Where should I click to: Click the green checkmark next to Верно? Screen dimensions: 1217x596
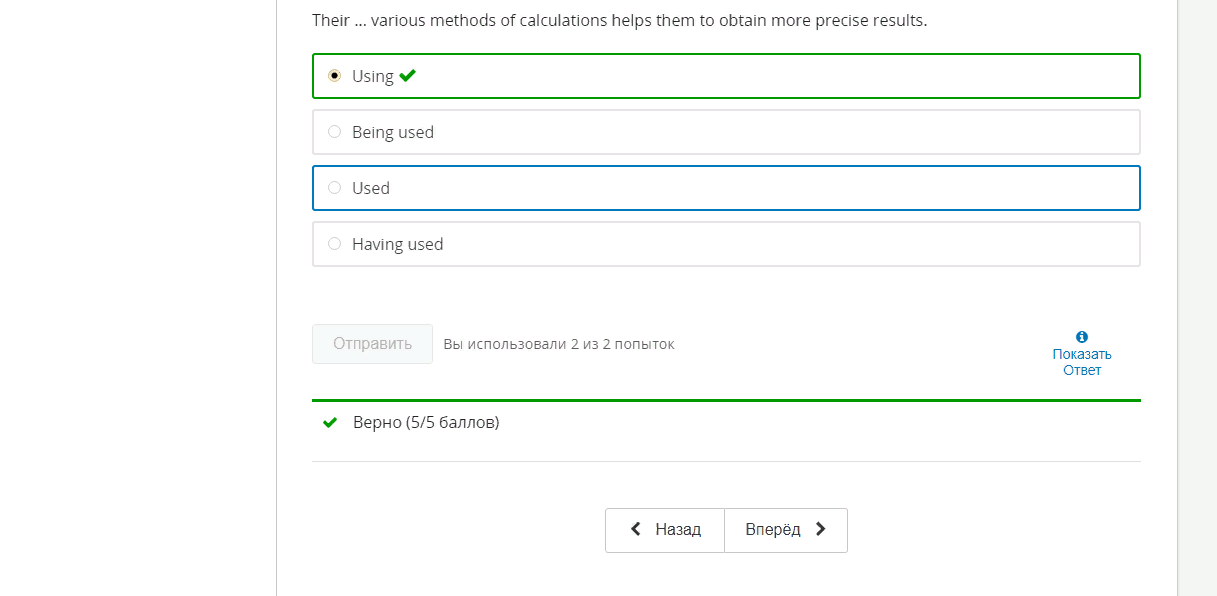coord(330,423)
